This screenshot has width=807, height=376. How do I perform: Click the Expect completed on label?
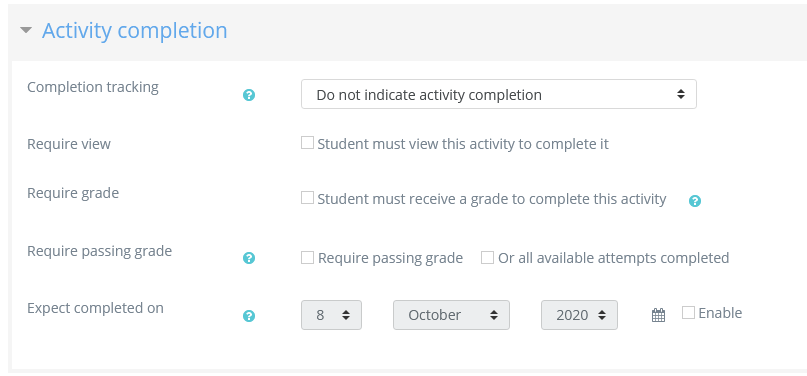[x=95, y=308]
